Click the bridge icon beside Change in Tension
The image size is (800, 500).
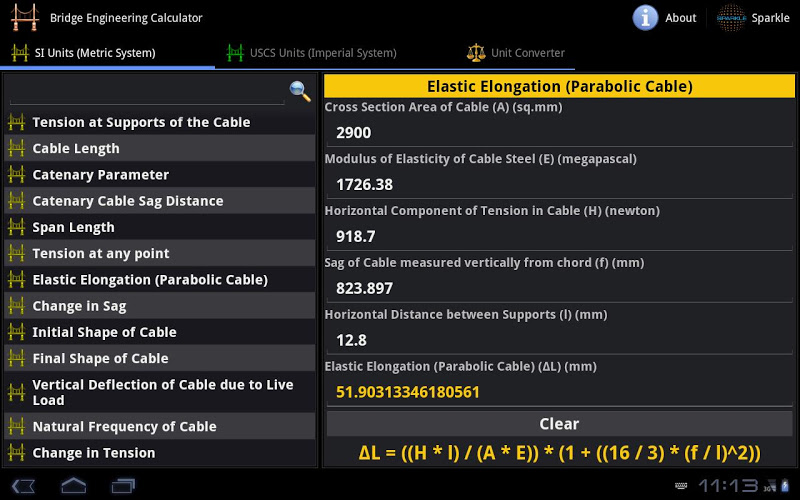16,453
